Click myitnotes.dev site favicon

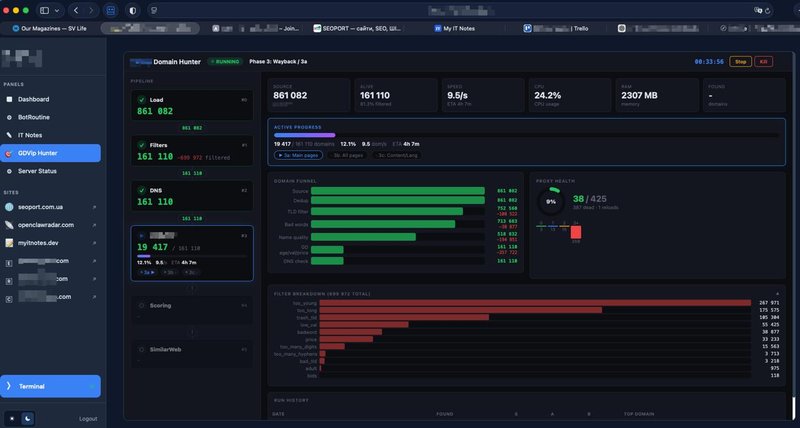[9, 243]
